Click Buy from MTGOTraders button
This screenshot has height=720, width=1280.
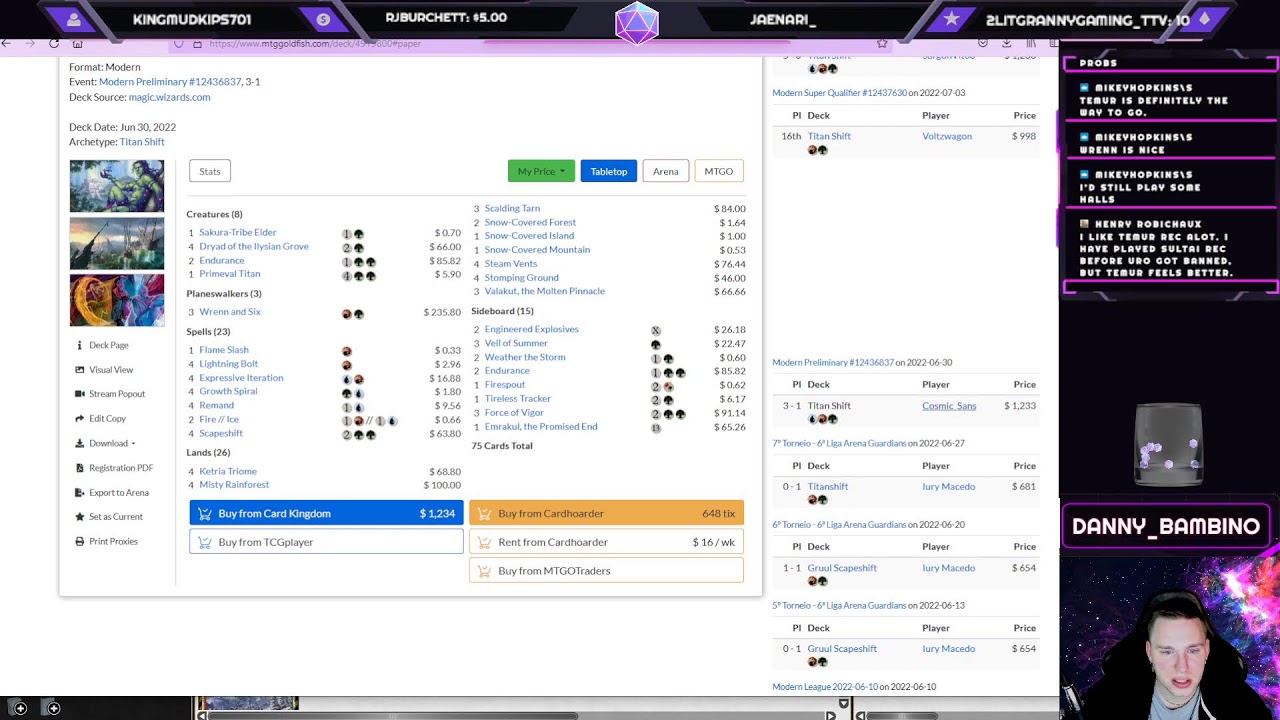click(x=606, y=570)
